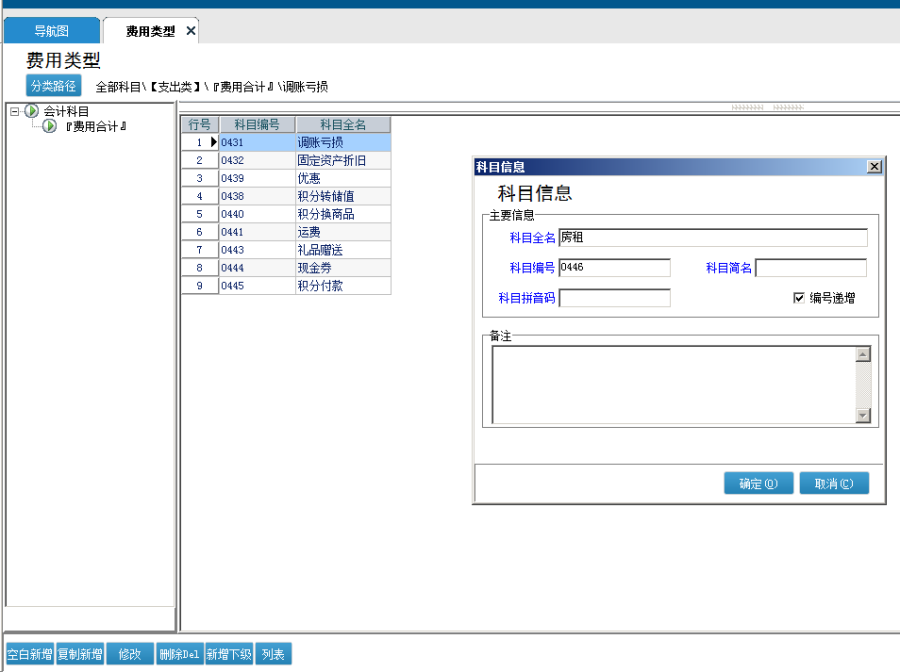Click the green icon beside 费用合计
The height and width of the screenshot is (672, 900).
click(x=50, y=126)
